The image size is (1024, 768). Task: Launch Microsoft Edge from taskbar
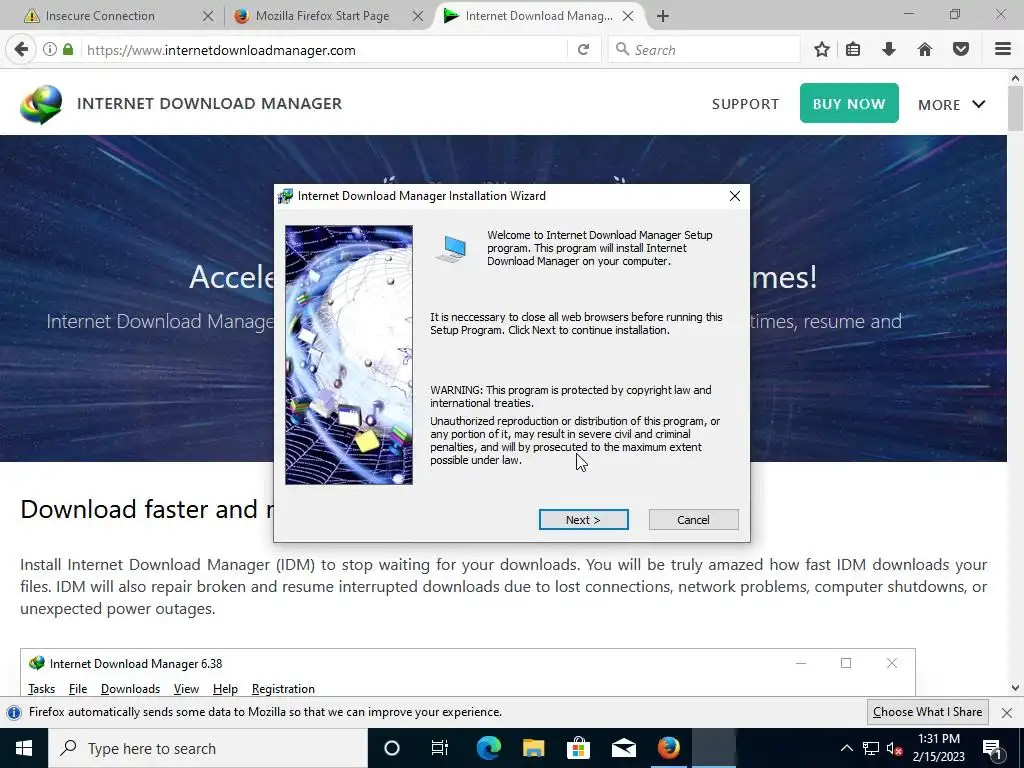click(488, 748)
